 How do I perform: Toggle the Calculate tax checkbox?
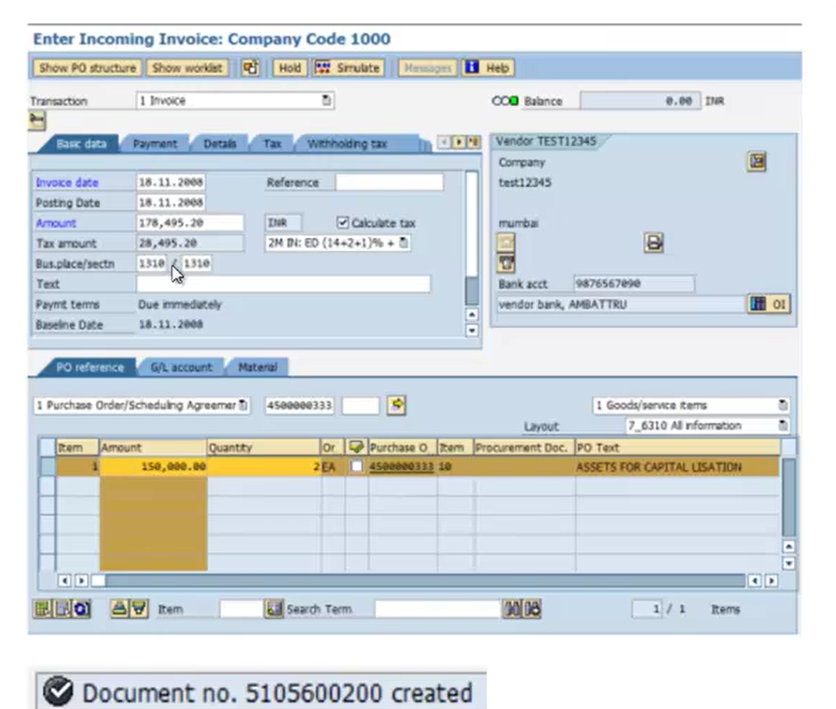point(343,222)
